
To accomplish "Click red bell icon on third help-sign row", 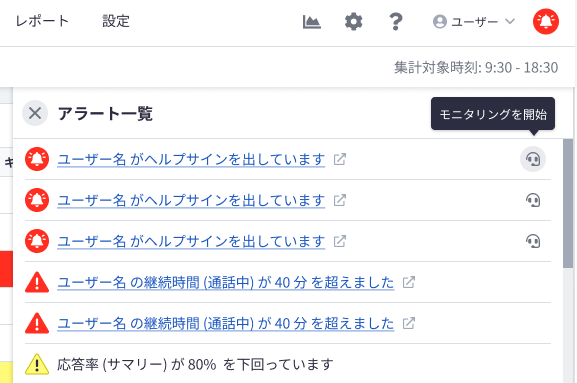I will (x=37, y=241).
